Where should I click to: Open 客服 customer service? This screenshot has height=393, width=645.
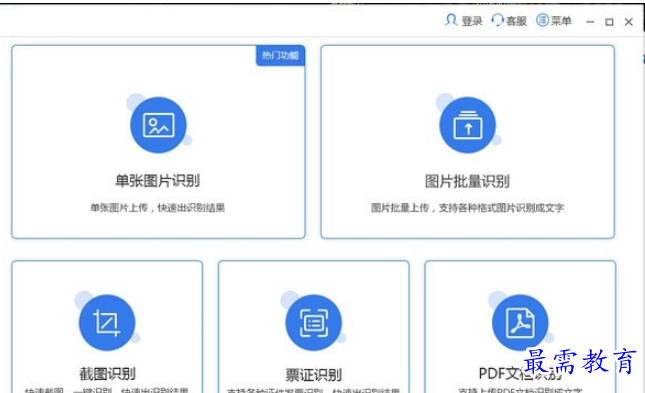click(516, 21)
